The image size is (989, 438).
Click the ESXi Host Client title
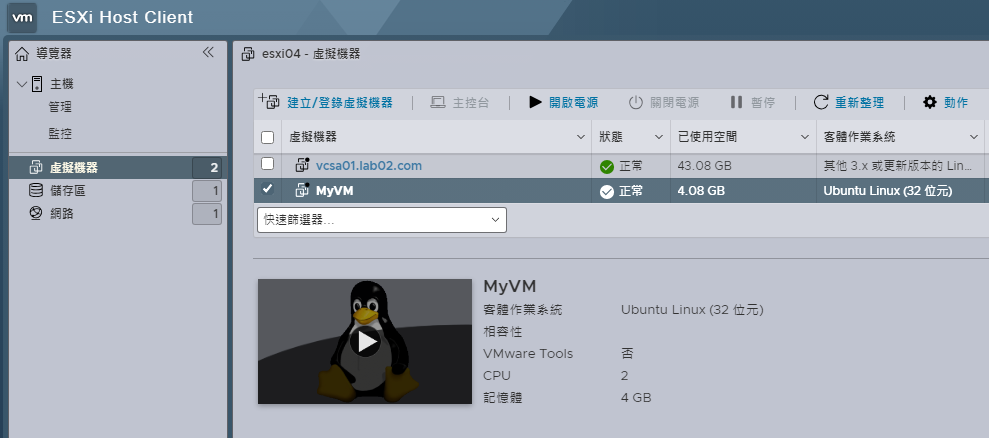coord(122,17)
